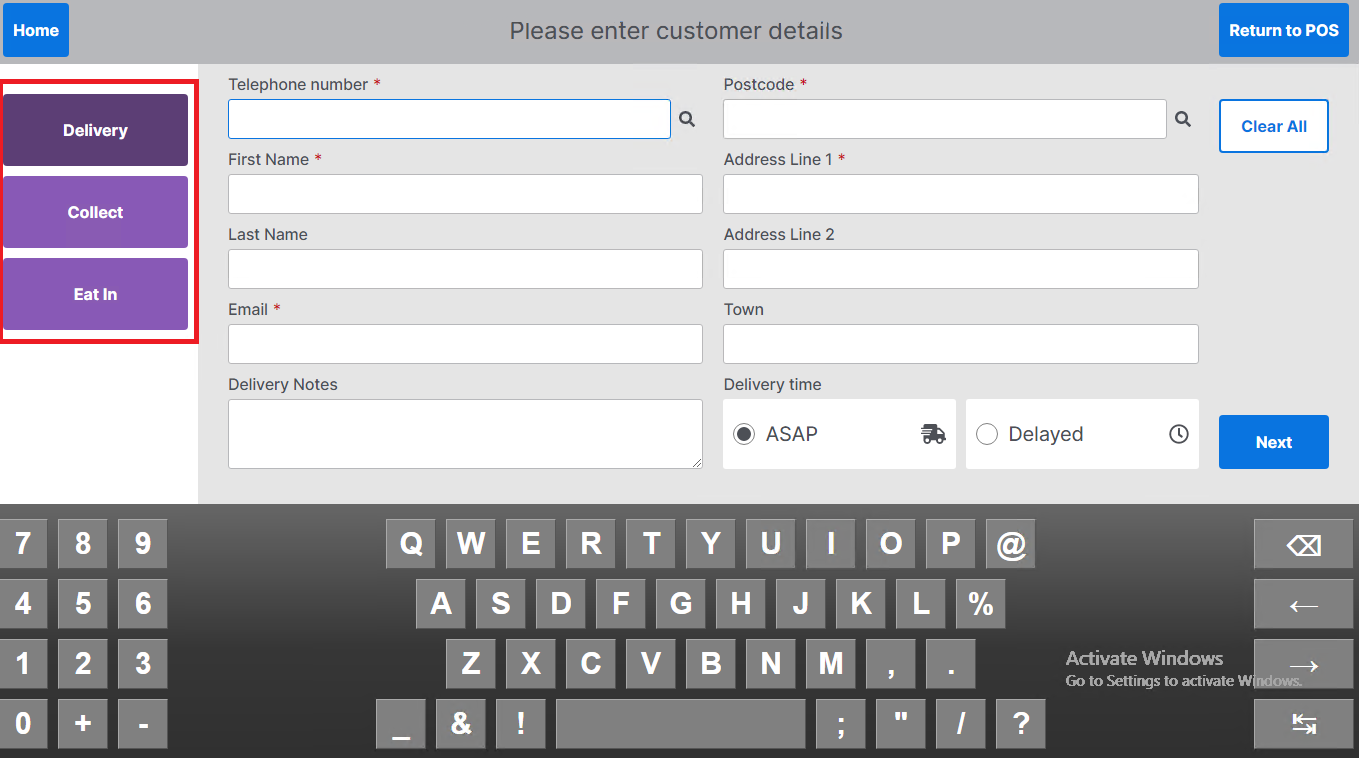The width and height of the screenshot is (1359, 758).
Task: Go to Home using the top-left button
Action: click(36, 30)
